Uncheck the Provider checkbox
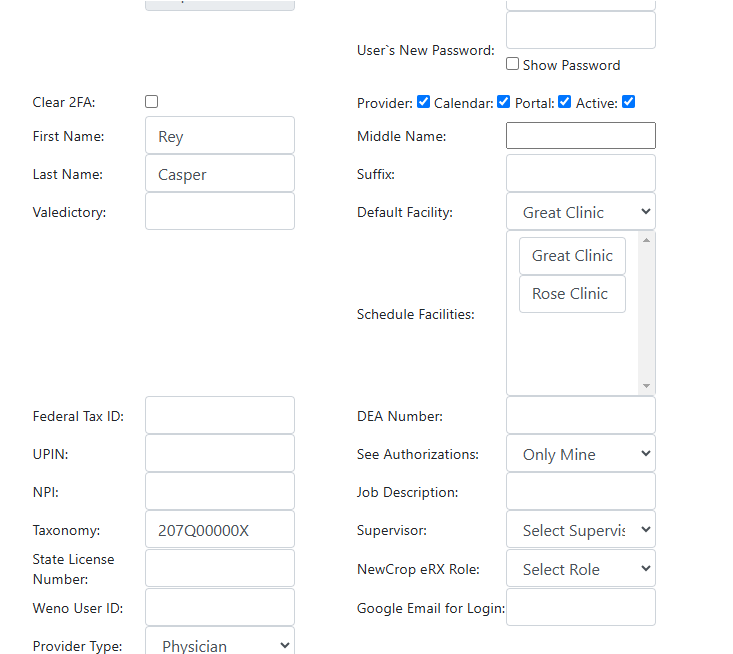733x654 pixels. coord(424,101)
